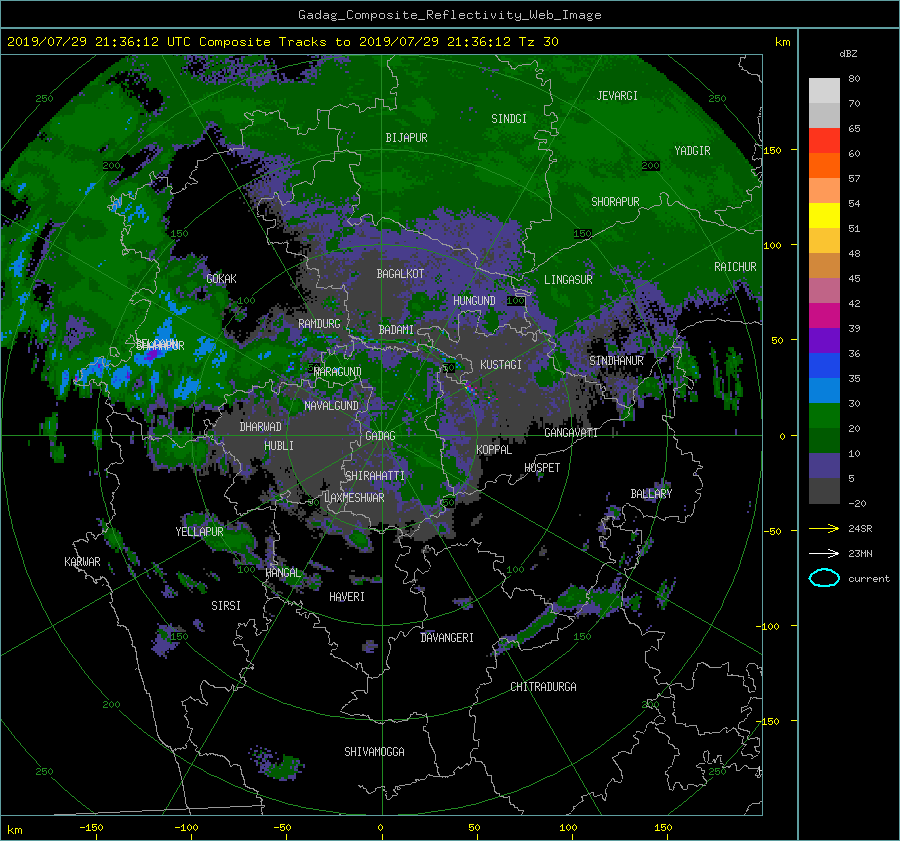Pick the green 30 dBZ color swatch
Image resolution: width=900 pixels, height=841 pixels.
point(824,415)
